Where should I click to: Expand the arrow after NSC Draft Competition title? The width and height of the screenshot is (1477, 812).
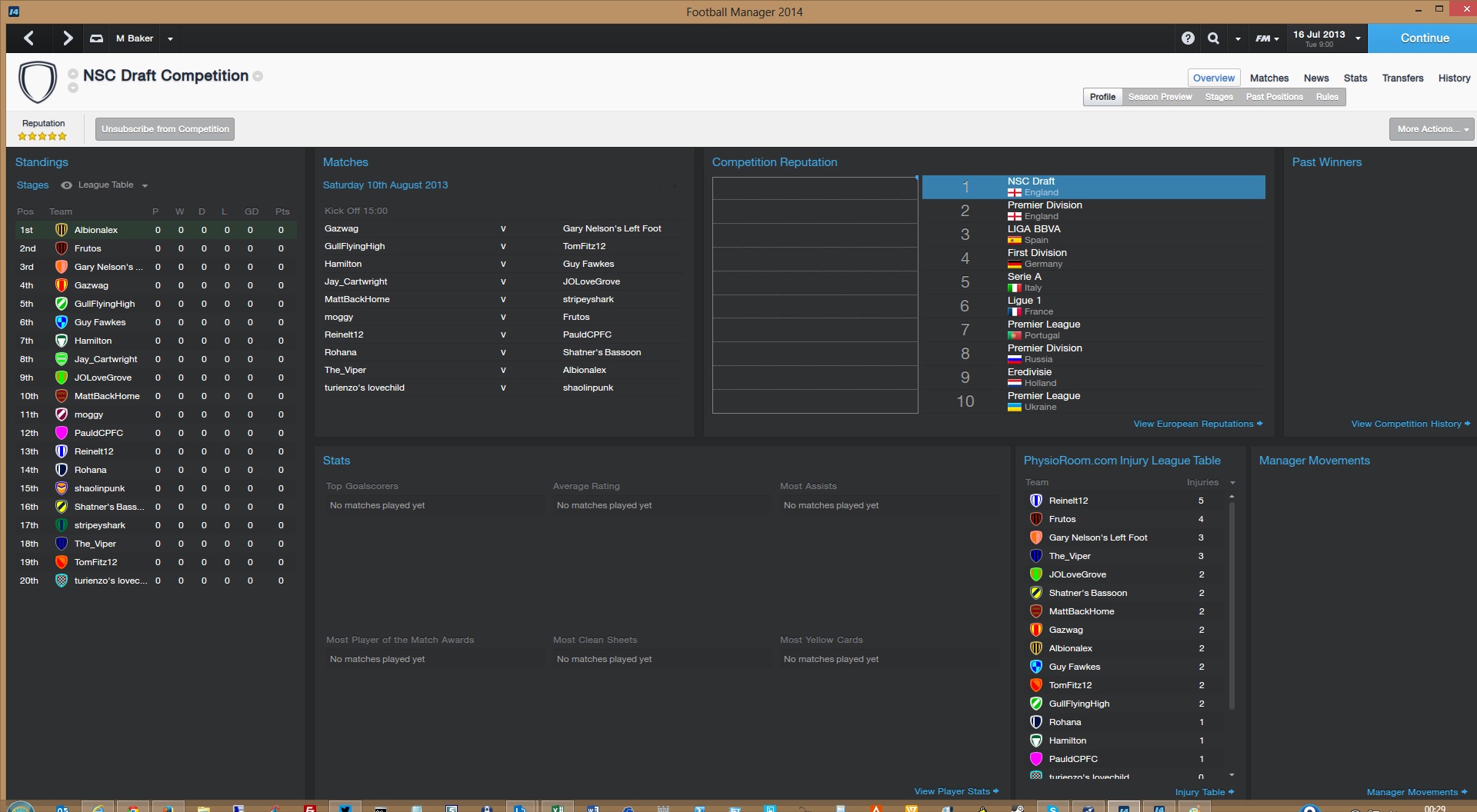(258, 76)
